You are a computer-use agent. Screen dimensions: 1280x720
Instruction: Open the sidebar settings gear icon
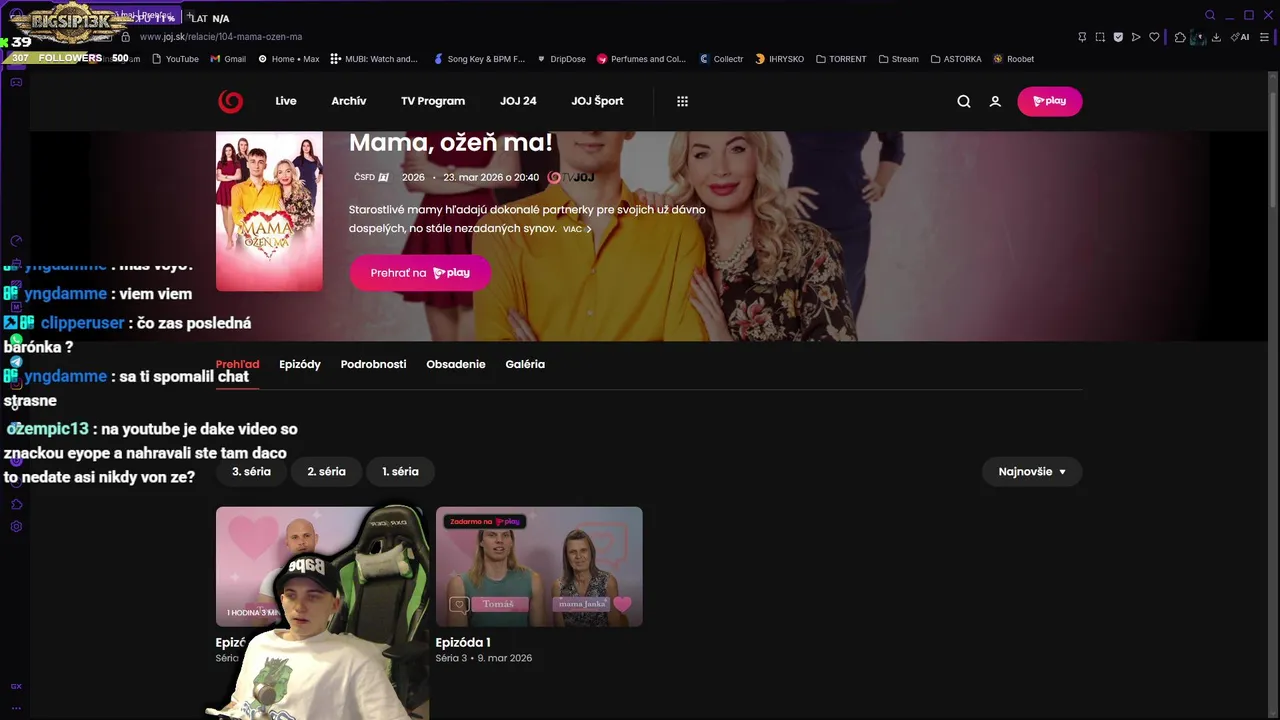pyautogui.click(x=16, y=527)
